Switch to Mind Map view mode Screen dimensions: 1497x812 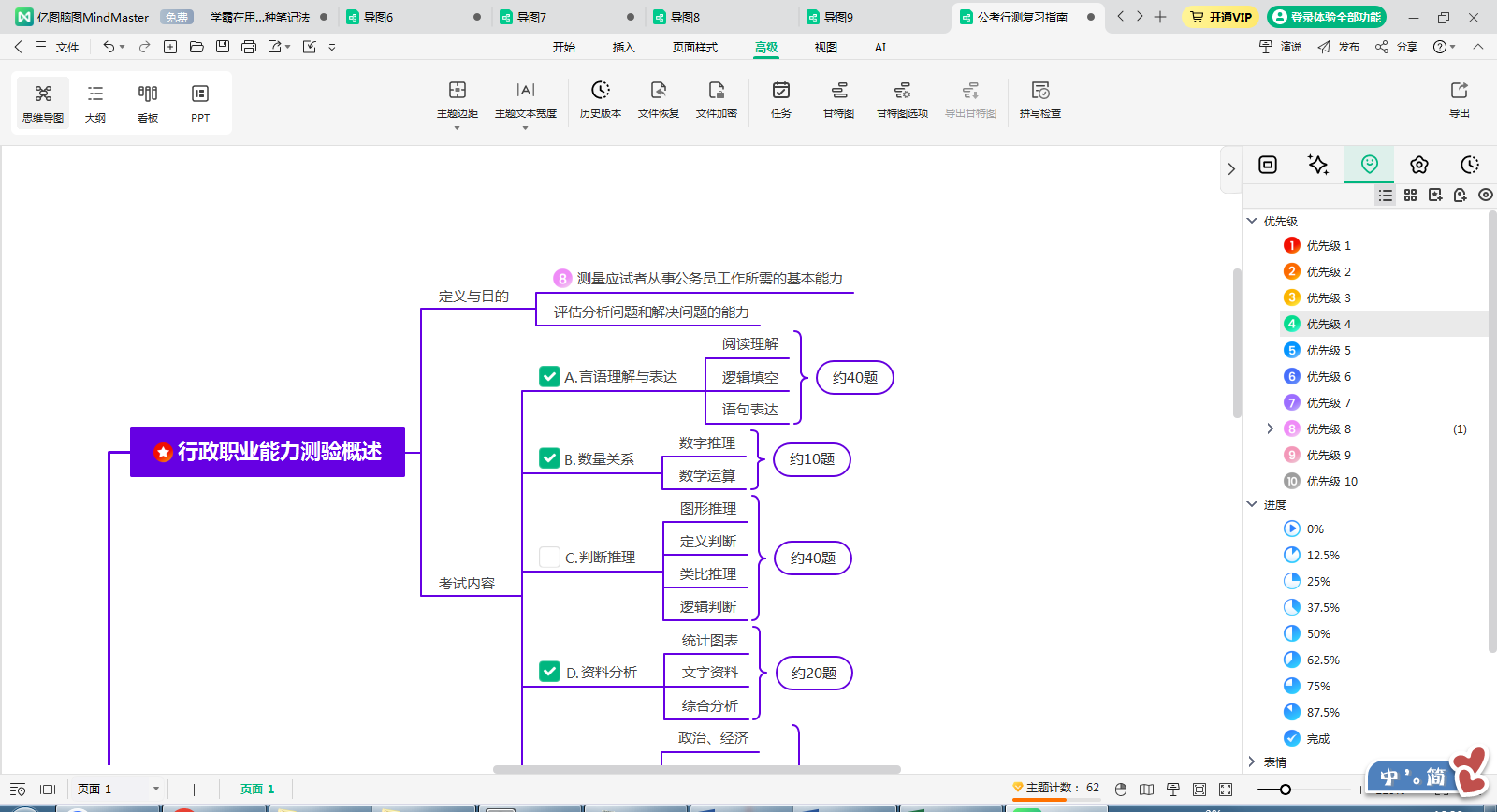tap(43, 103)
